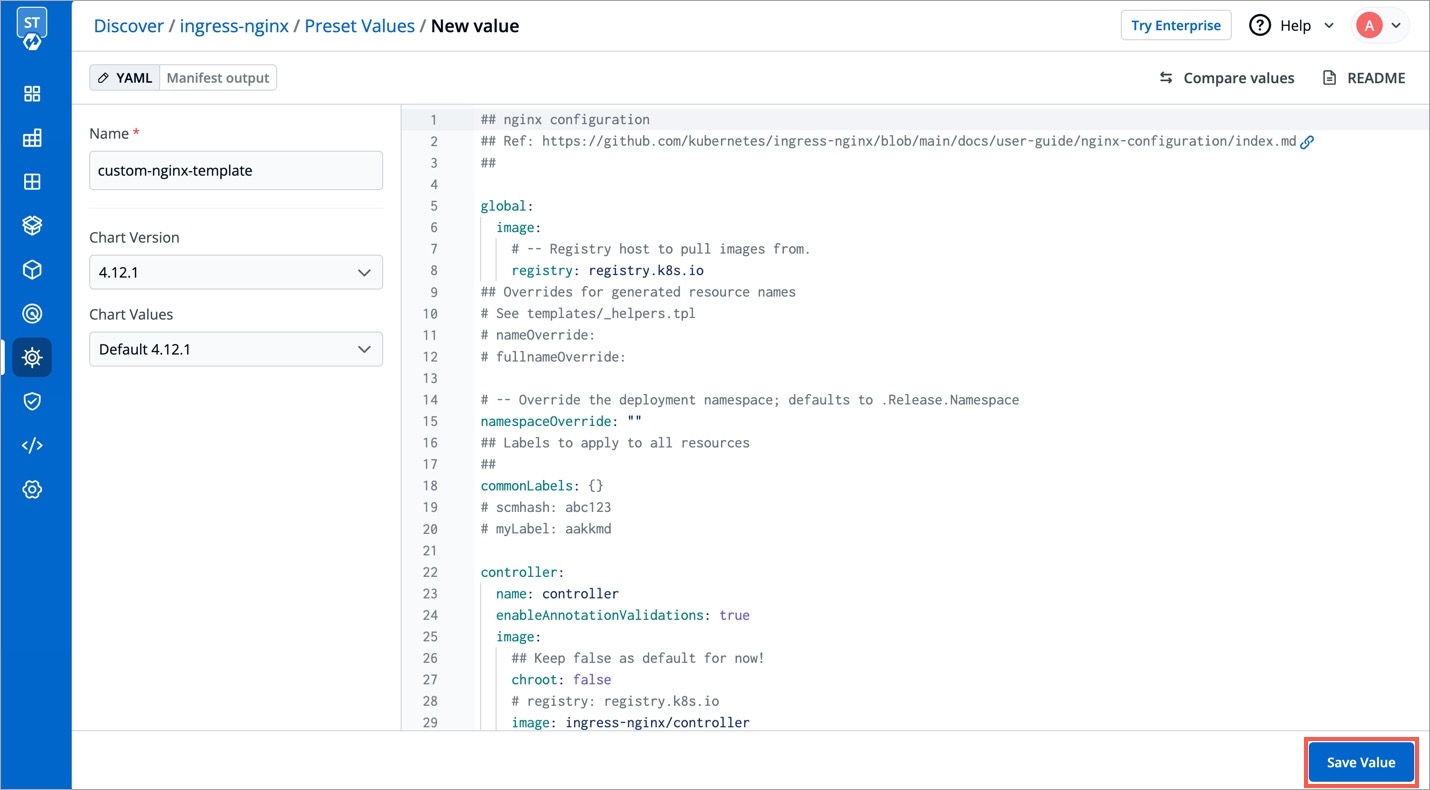Screen dimensions: 1430x790
Task: Open the cube Resource Browser sidebar icon
Action: (x=32, y=270)
